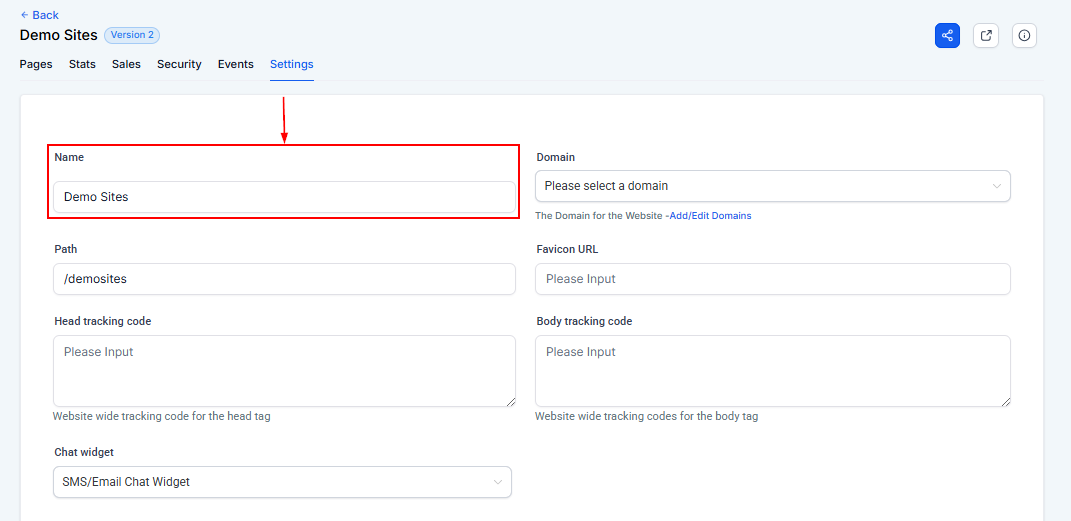Click the Name input field
The width and height of the screenshot is (1071, 521).
click(284, 197)
